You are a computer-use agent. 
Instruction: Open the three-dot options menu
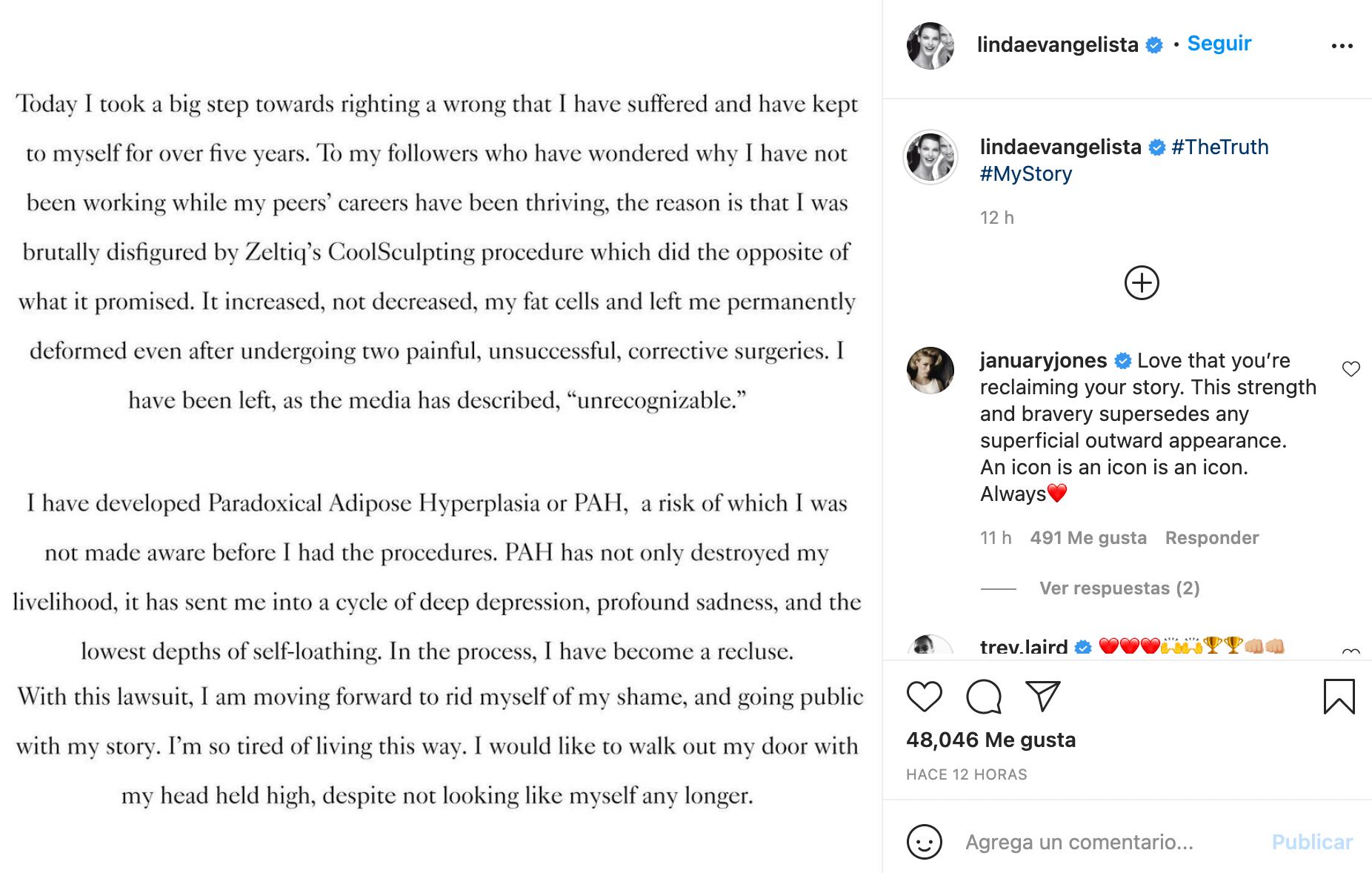pyautogui.click(x=1343, y=44)
